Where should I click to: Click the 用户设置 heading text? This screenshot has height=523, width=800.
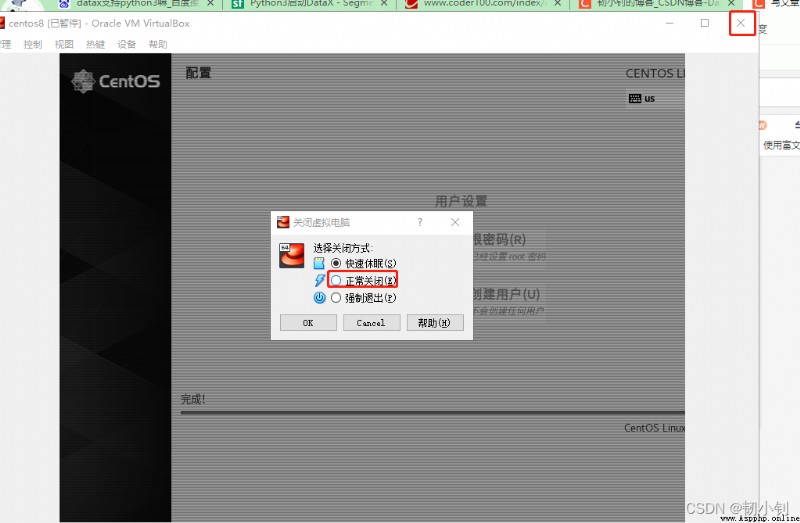pos(461,201)
